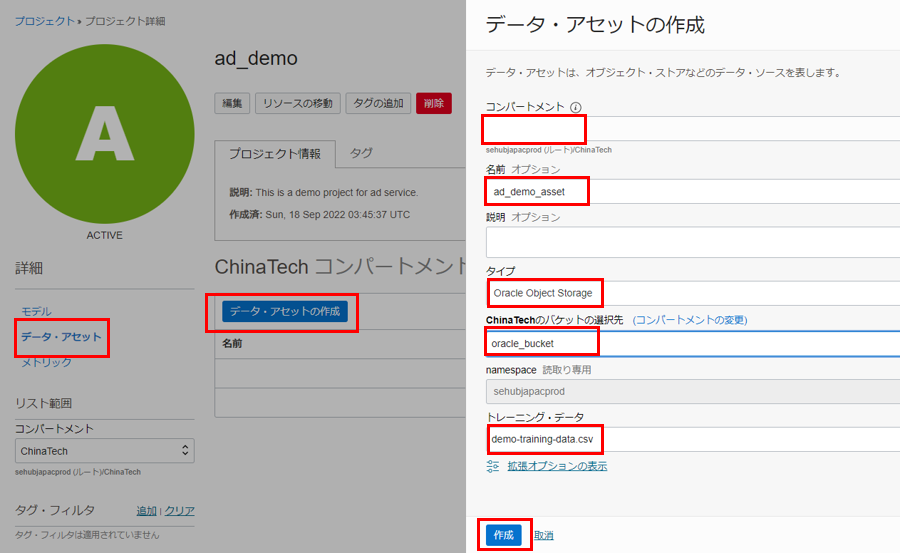Expand the bucket selection oracle_bucket dropdown
Image resolution: width=900 pixels, height=553 pixels.
690,343
